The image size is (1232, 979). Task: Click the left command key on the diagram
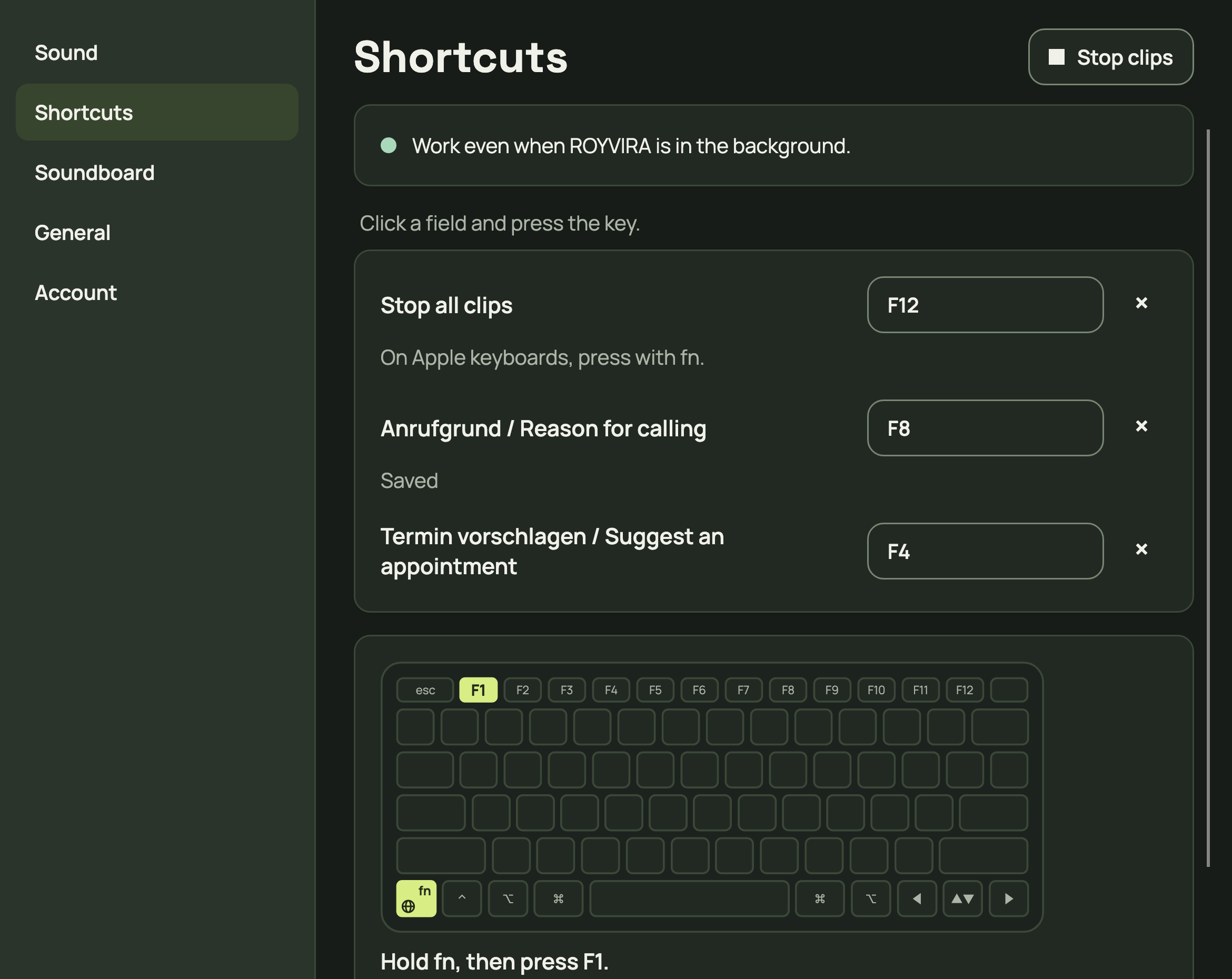[558, 898]
